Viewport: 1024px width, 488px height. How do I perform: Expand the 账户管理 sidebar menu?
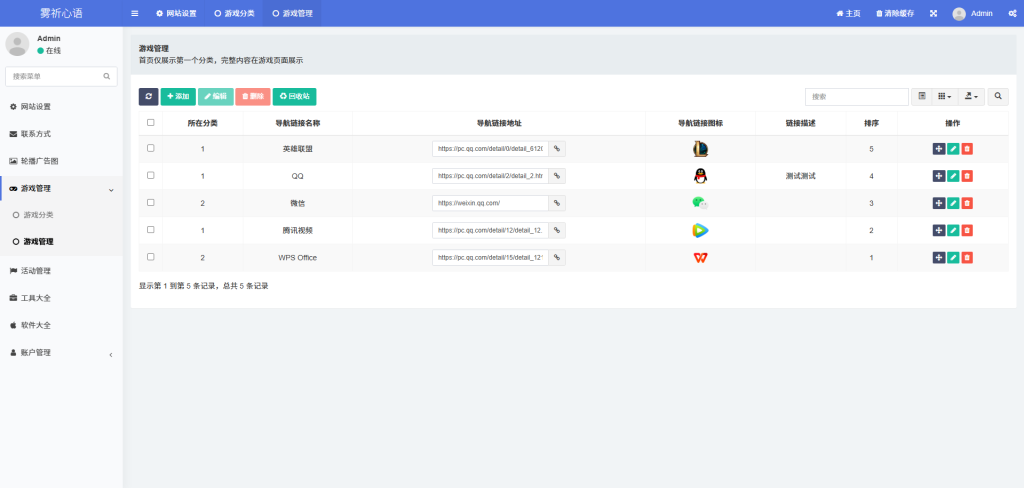(61, 353)
